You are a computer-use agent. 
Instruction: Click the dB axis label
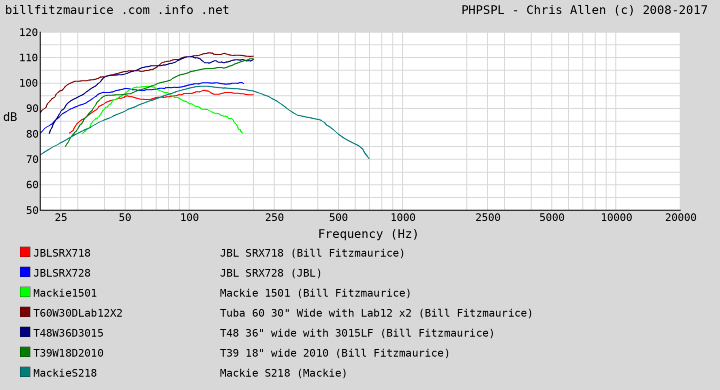(10, 118)
